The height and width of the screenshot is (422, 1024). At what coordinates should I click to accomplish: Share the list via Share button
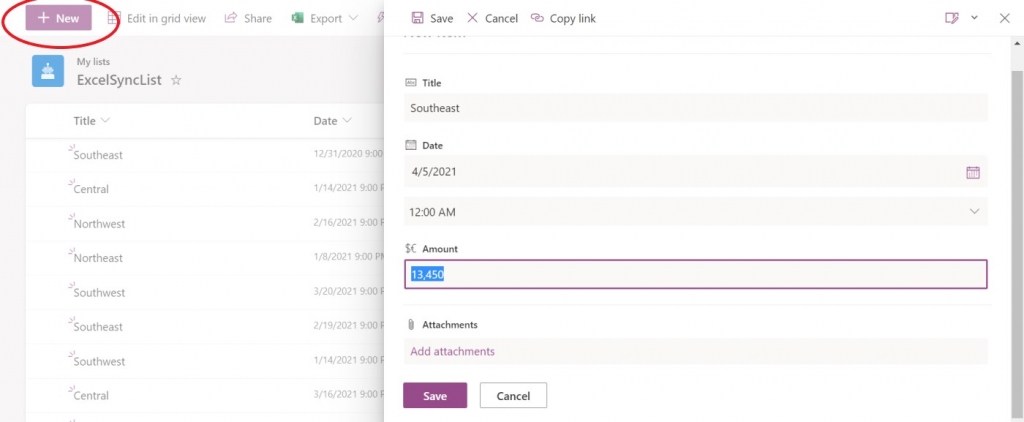(x=247, y=18)
